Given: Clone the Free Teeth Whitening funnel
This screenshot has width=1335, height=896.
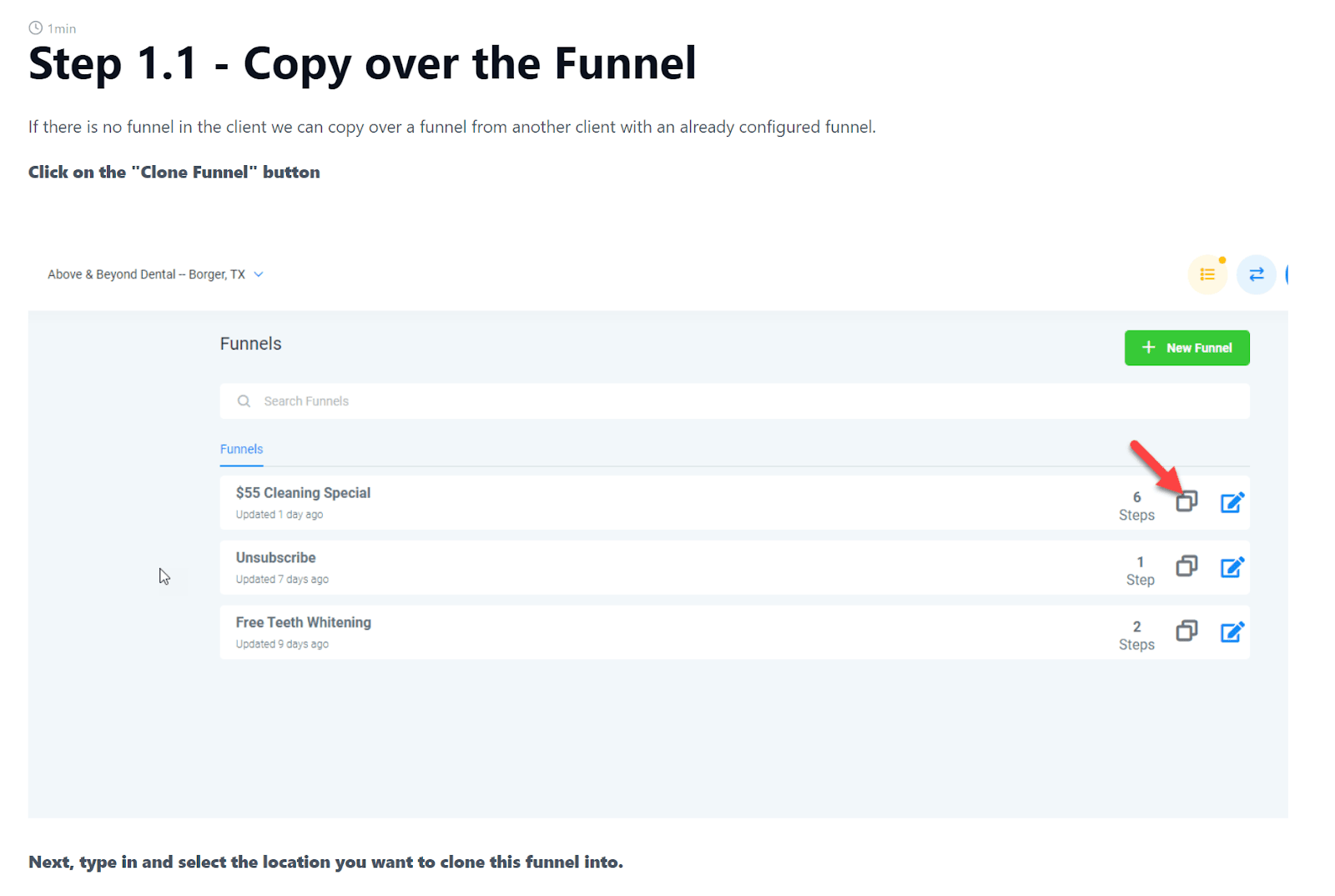Looking at the screenshot, I should tap(1186, 632).
